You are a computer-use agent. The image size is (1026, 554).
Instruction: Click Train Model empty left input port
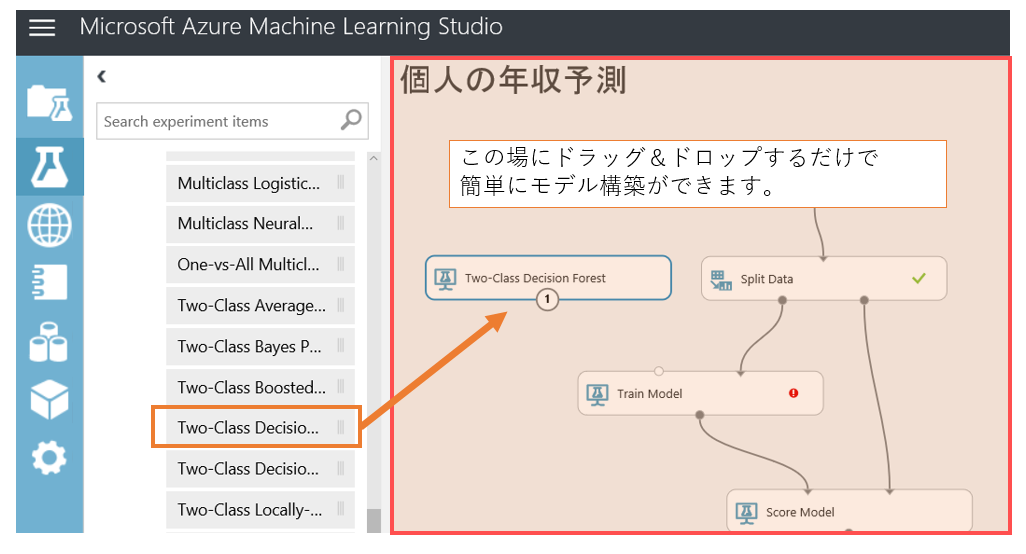point(659,372)
